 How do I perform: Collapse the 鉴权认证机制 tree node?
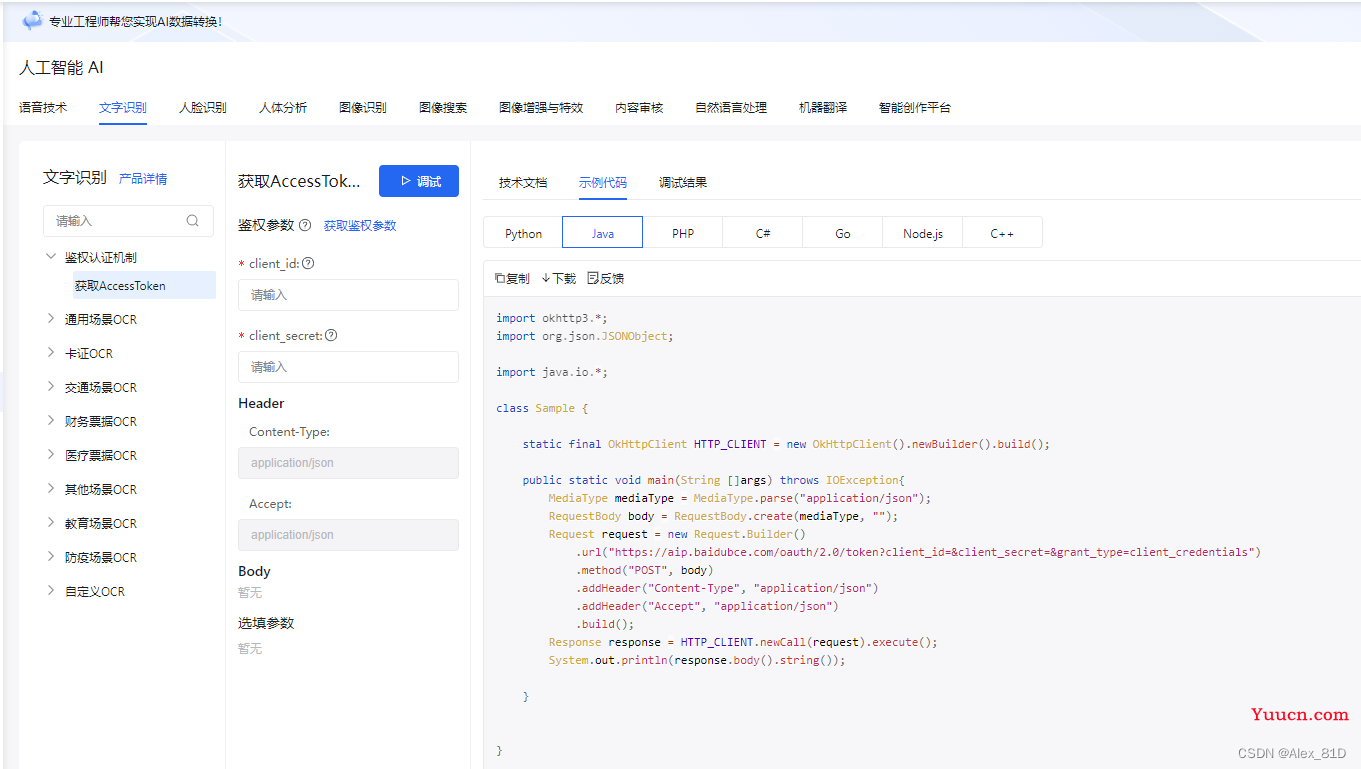51,257
